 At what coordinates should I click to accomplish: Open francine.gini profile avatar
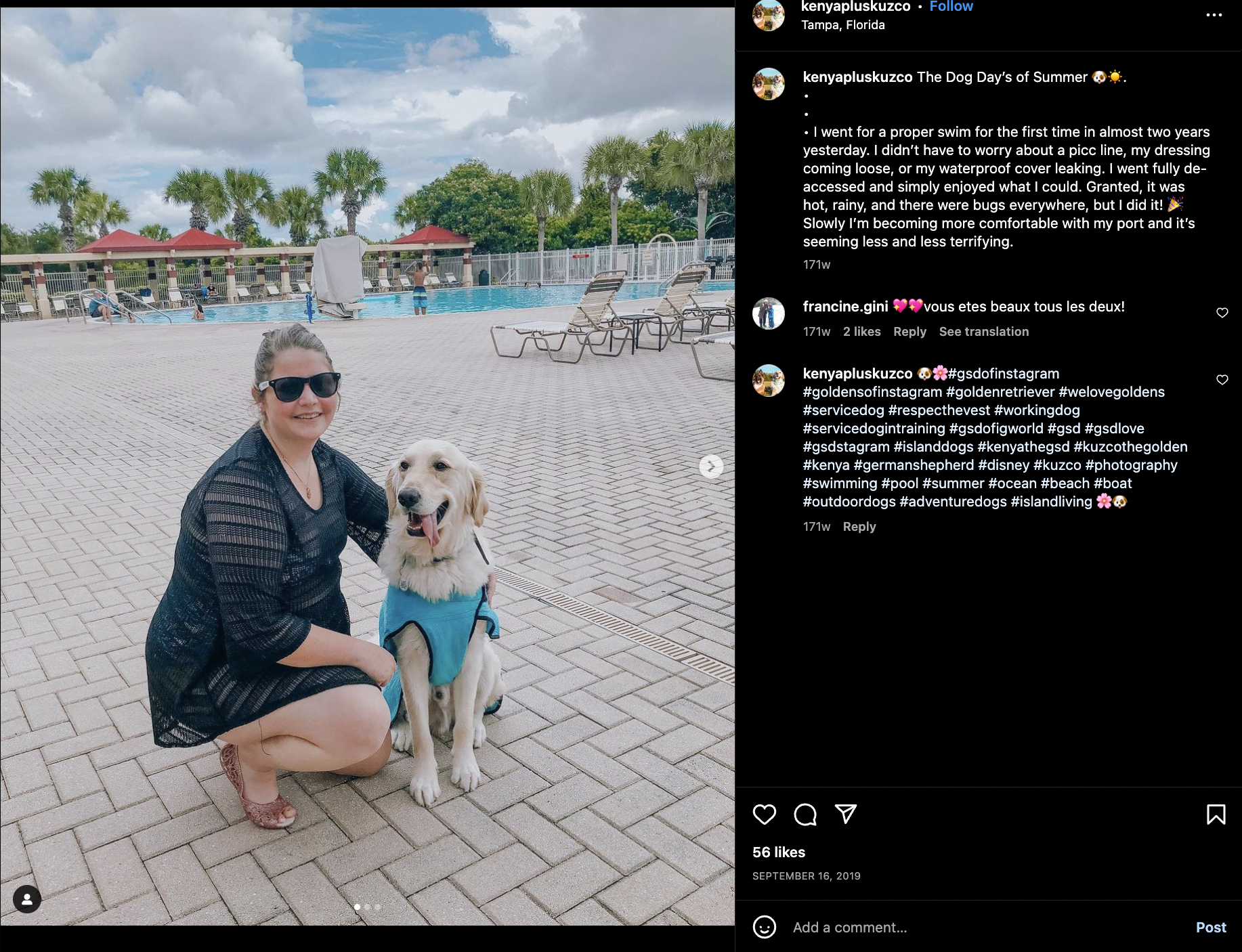769,313
